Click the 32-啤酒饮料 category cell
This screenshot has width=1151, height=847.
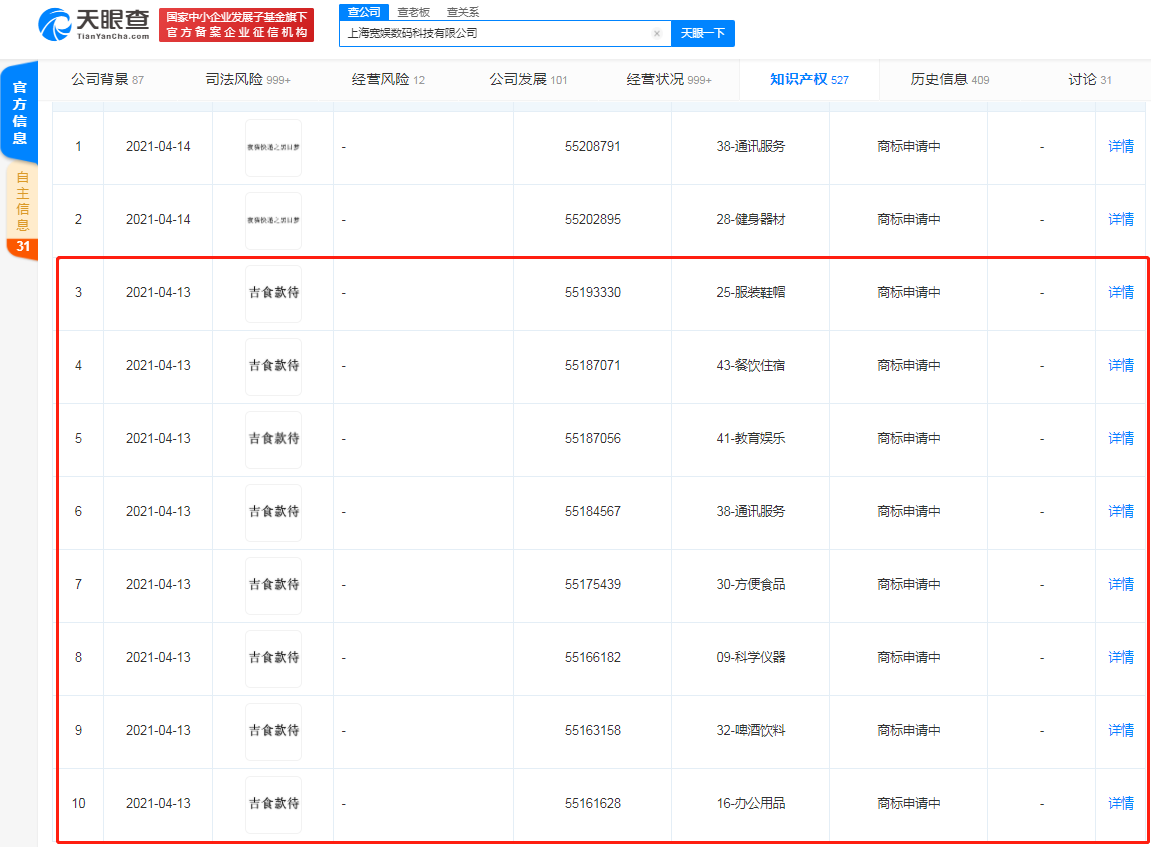[x=750, y=730]
